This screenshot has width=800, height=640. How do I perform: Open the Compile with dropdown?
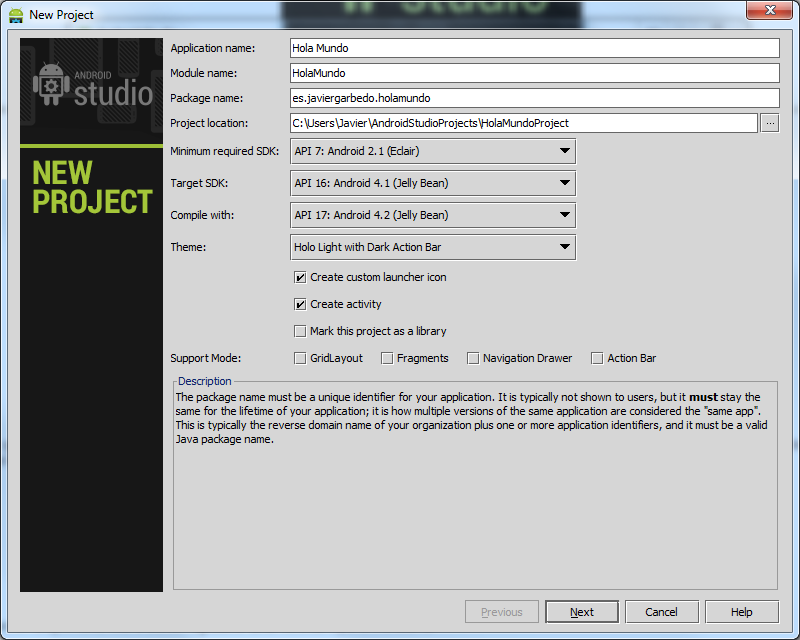coord(432,215)
